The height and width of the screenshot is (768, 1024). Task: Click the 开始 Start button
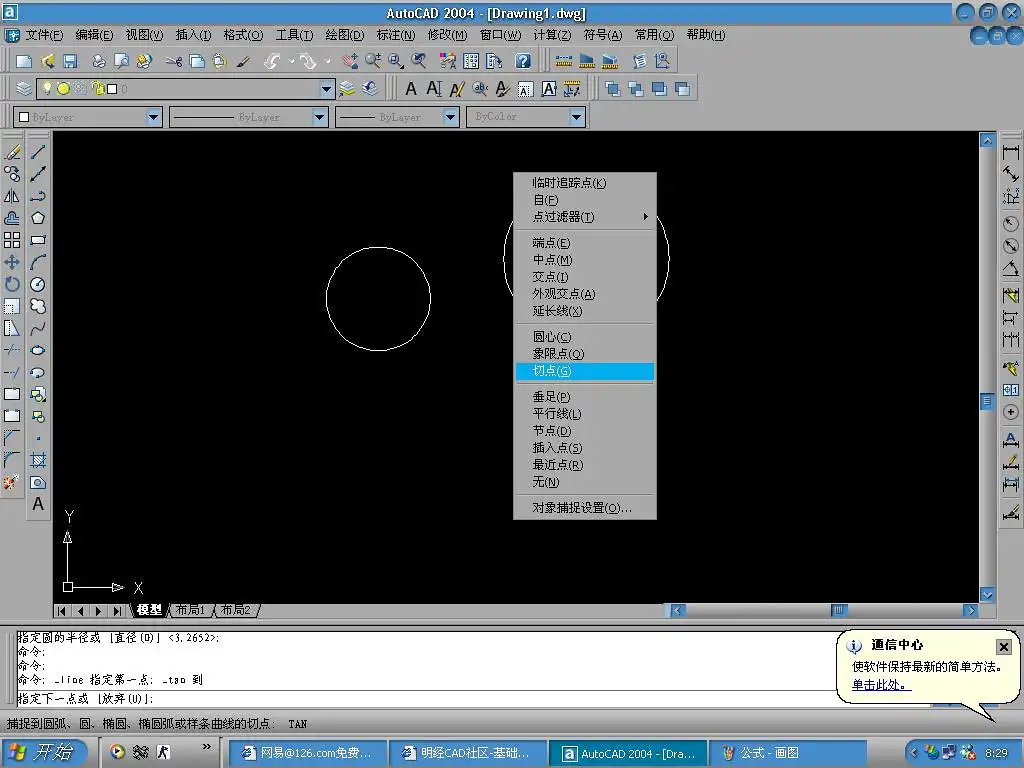click(44, 752)
